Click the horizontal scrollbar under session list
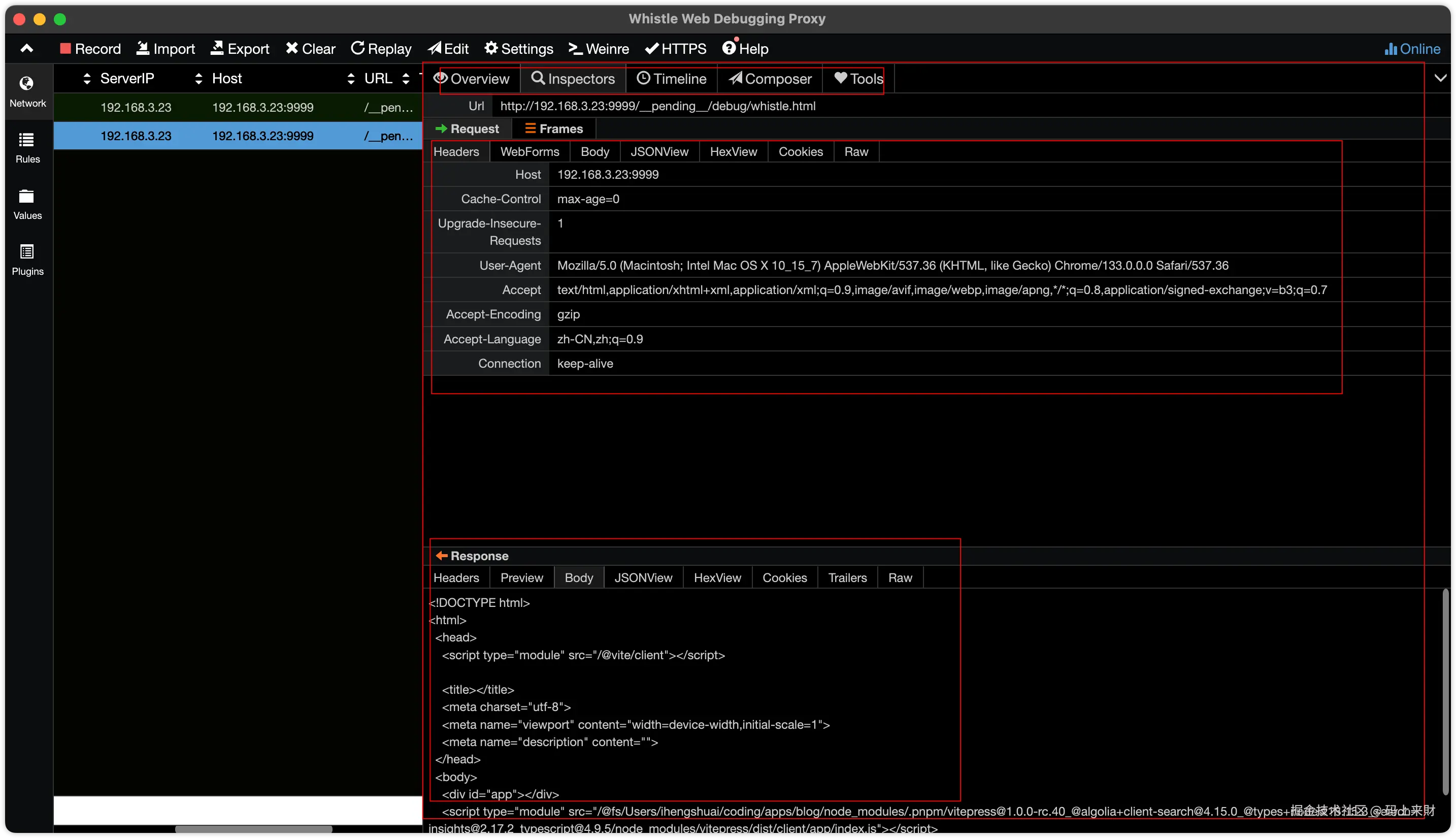Image resolution: width=1456 pixels, height=838 pixels. point(253,829)
